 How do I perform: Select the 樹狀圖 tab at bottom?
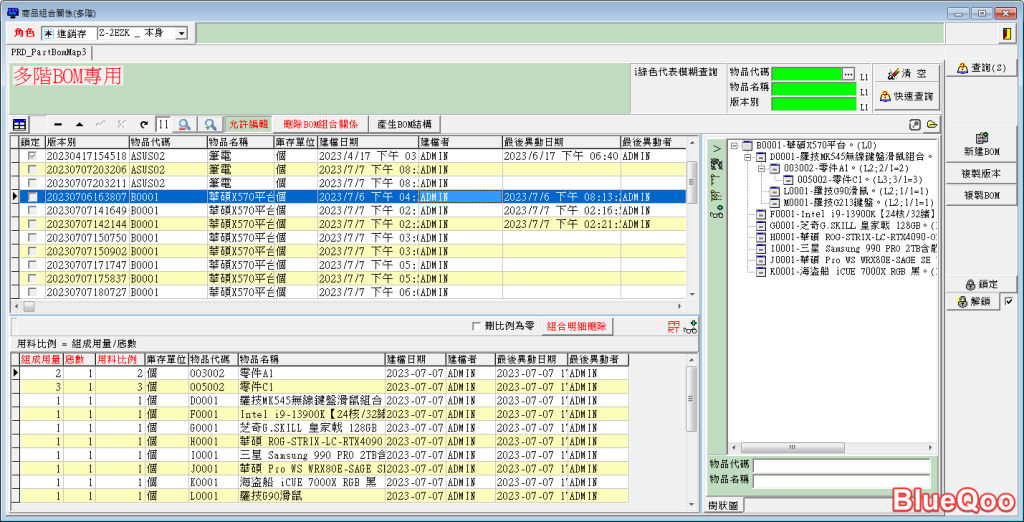coord(723,506)
